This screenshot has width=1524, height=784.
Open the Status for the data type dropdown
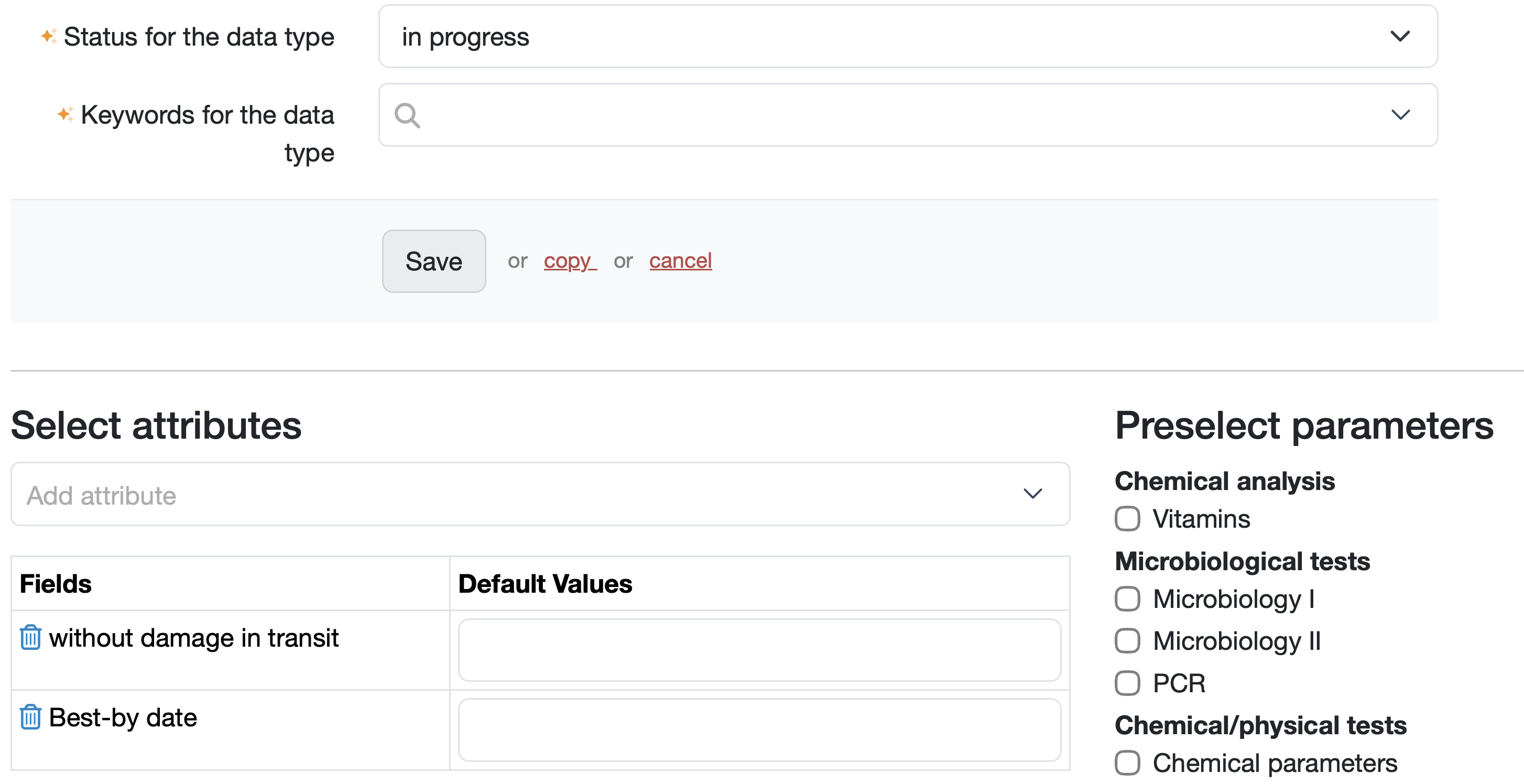tap(908, 37)
